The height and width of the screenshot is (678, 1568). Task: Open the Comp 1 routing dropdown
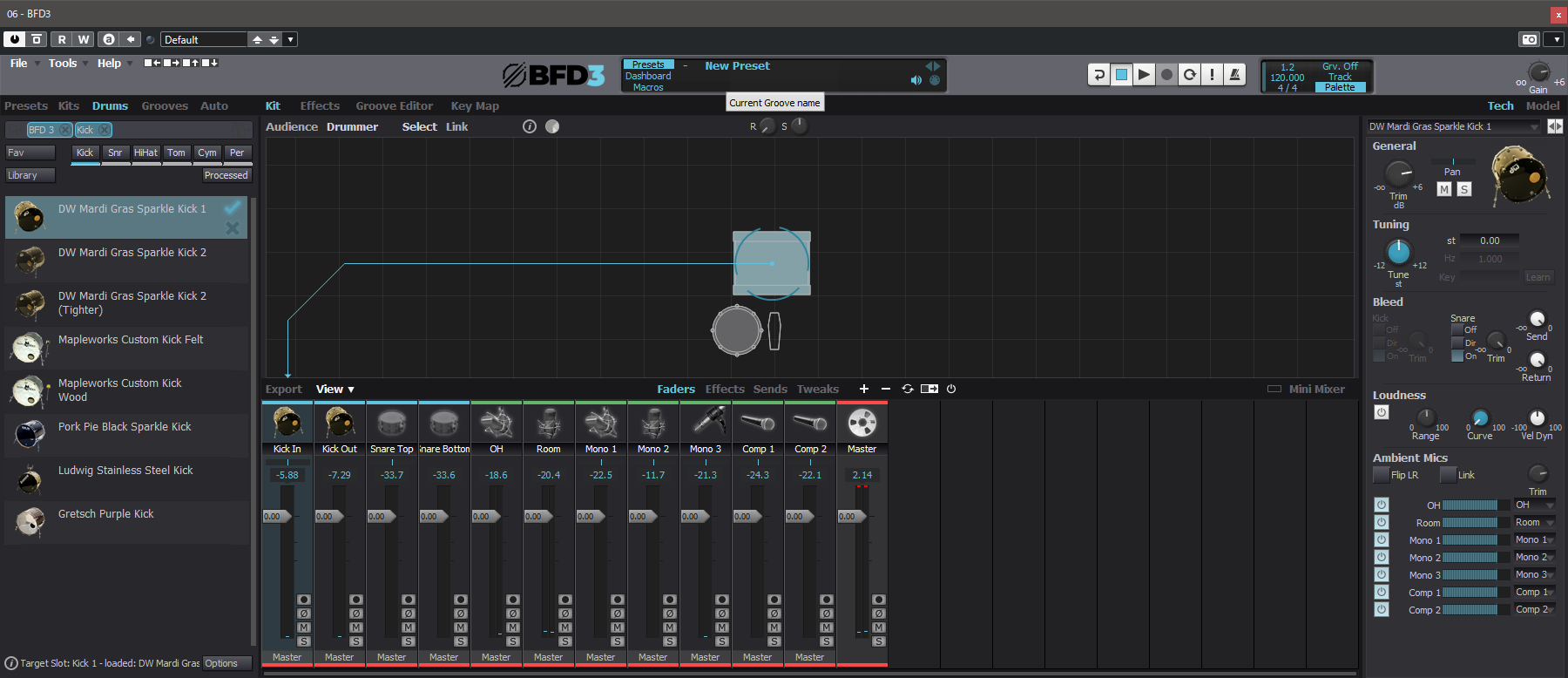[1535, 592]
